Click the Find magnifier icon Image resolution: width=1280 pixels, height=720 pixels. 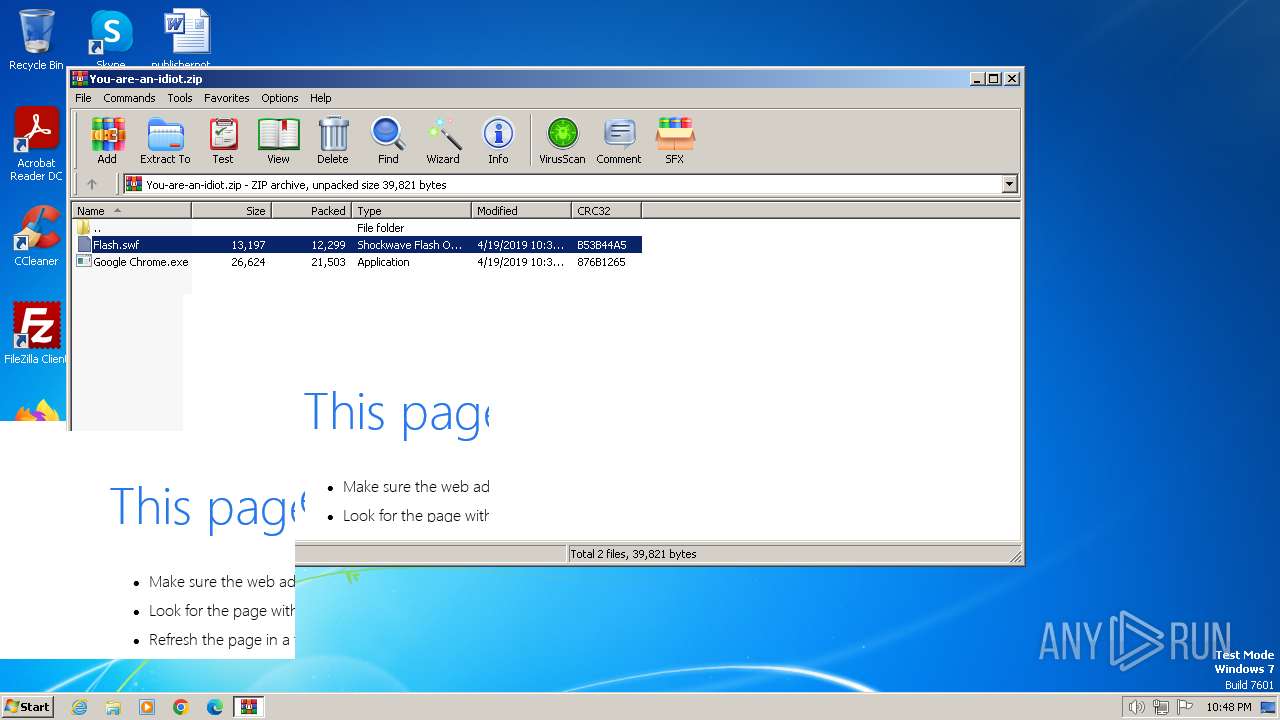(x=388, y=140)
